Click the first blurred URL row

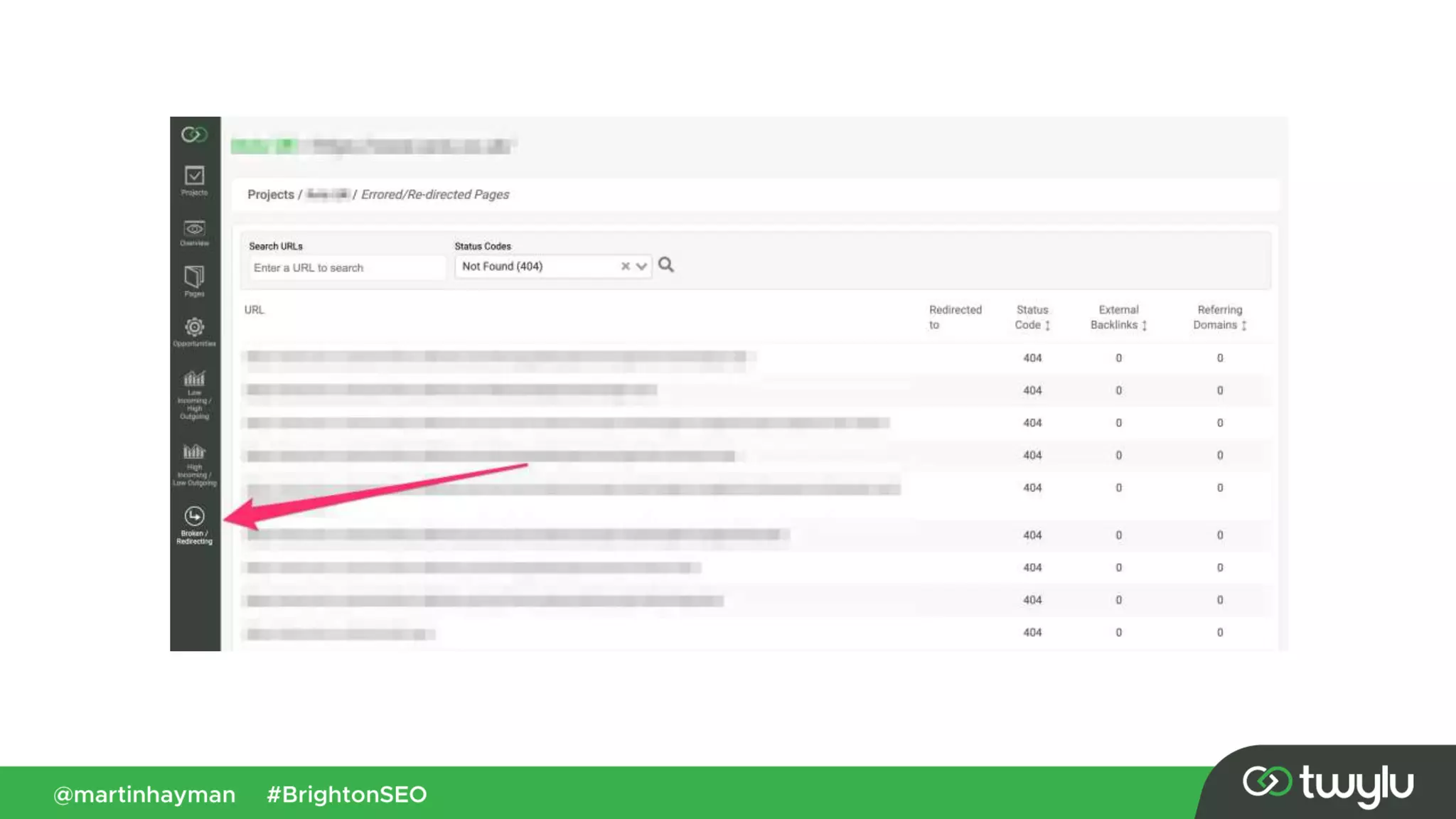click(496, 357)
